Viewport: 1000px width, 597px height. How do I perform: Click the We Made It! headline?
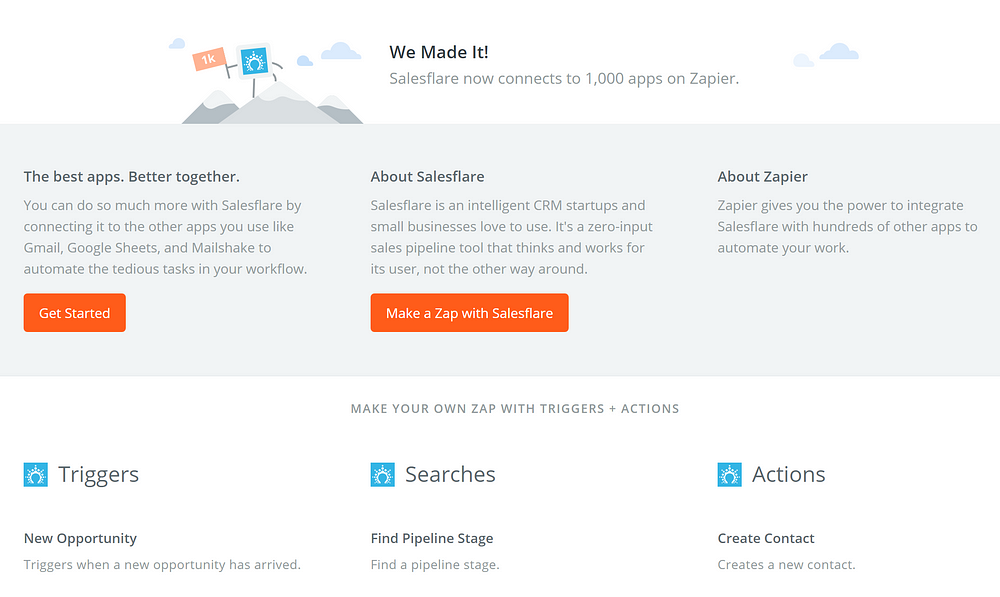(439, 52)
